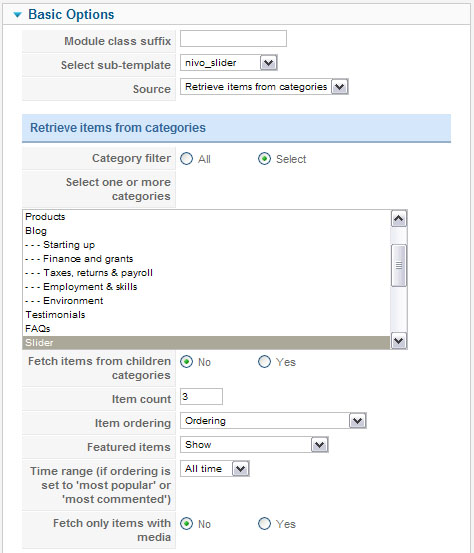Open the Item ordering dropdown

pos(273,421)
